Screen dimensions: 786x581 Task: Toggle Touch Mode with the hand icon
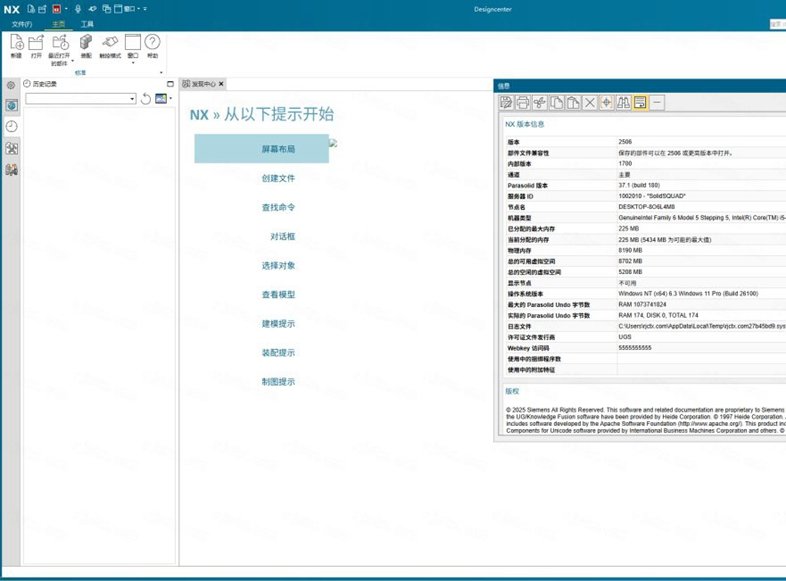[110, 43]
